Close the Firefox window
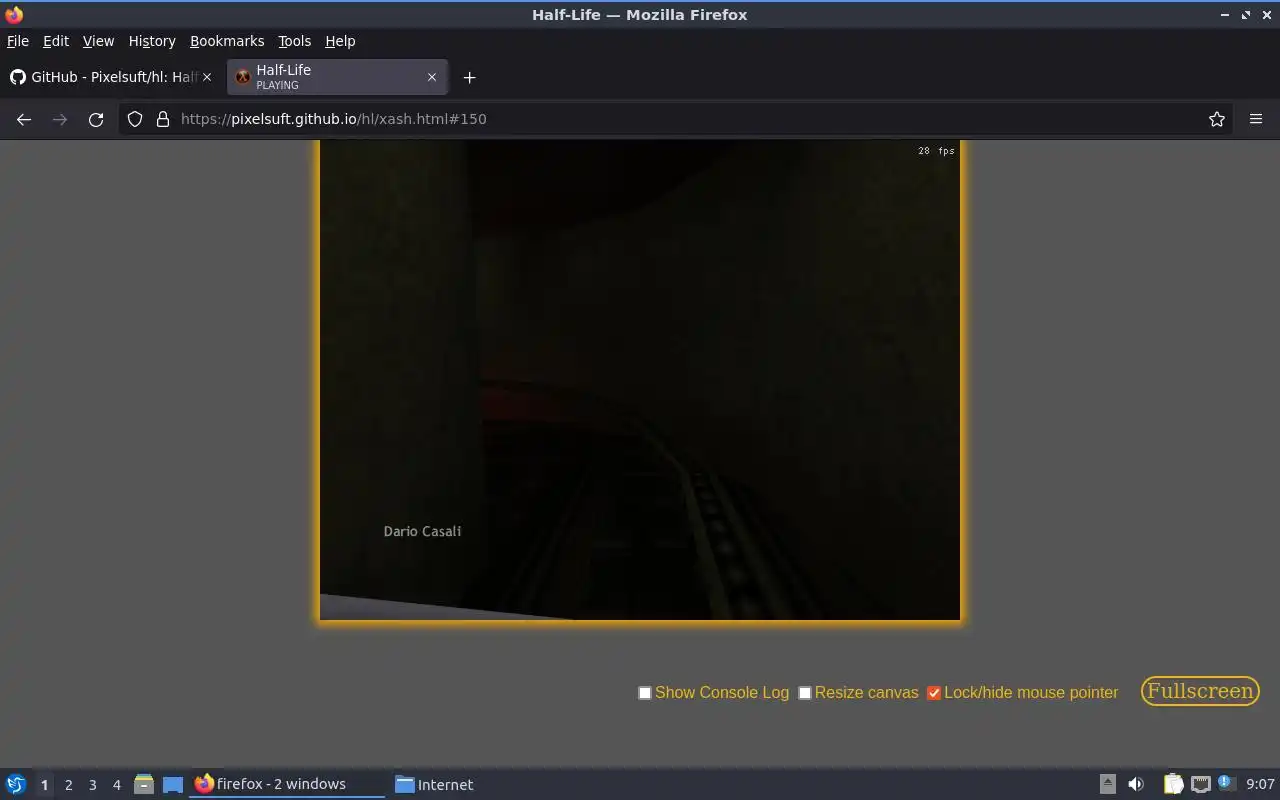Viewport: 1280px width, 800px height. click(1266, 15)
